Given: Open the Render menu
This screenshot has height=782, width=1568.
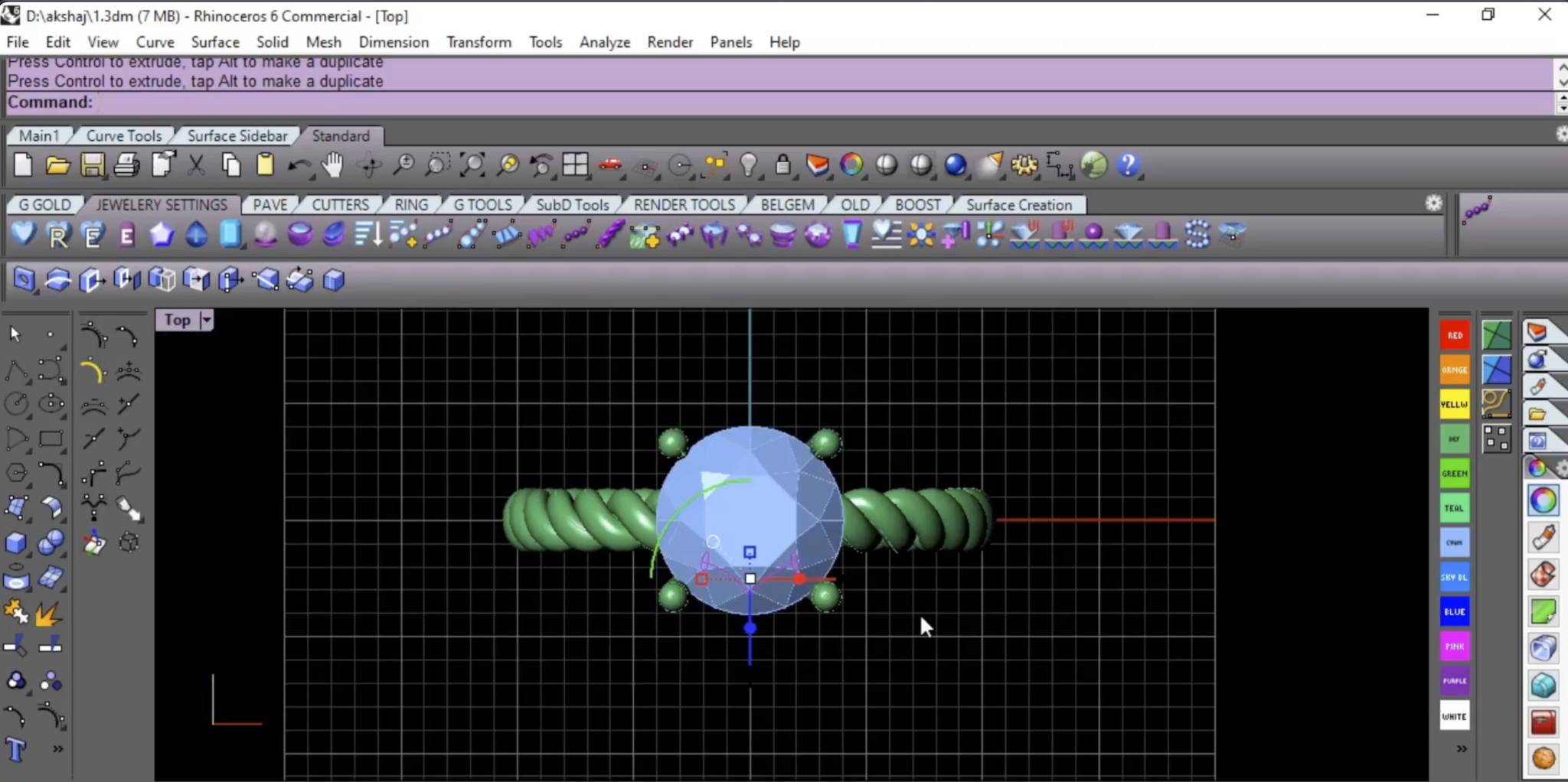Looking at the screenshot, I should [668, 42].
